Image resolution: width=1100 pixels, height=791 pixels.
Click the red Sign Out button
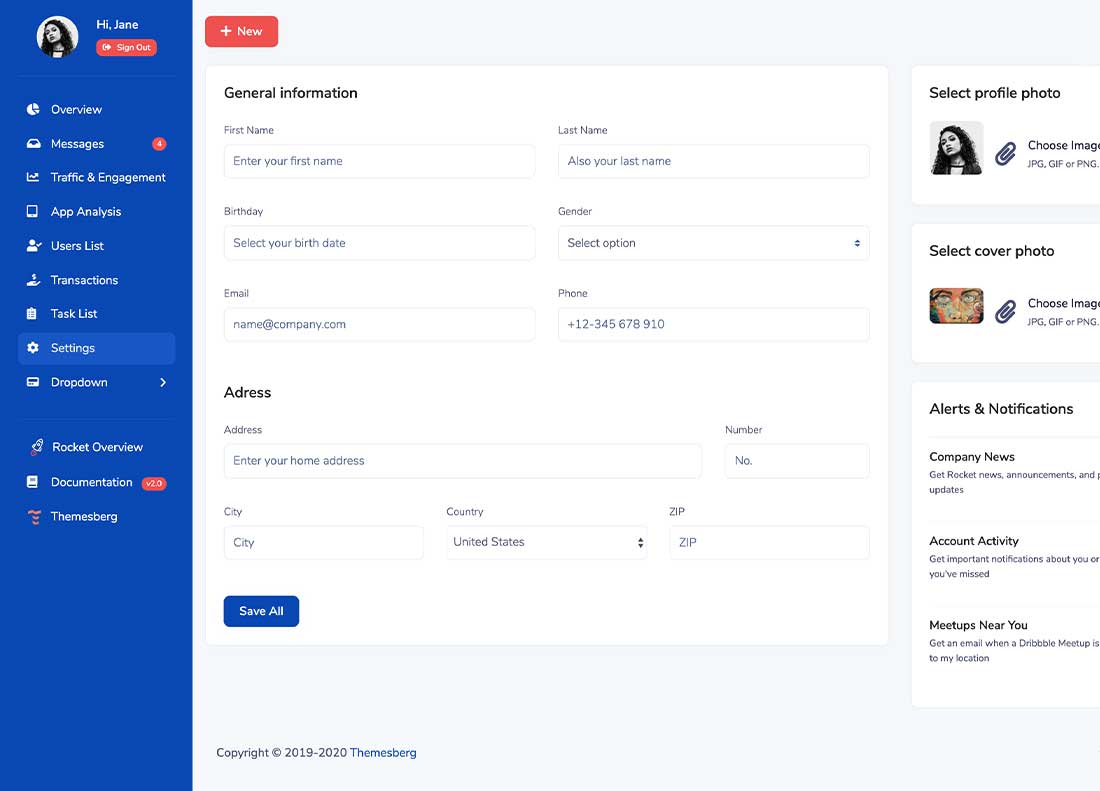pos(126,47)
